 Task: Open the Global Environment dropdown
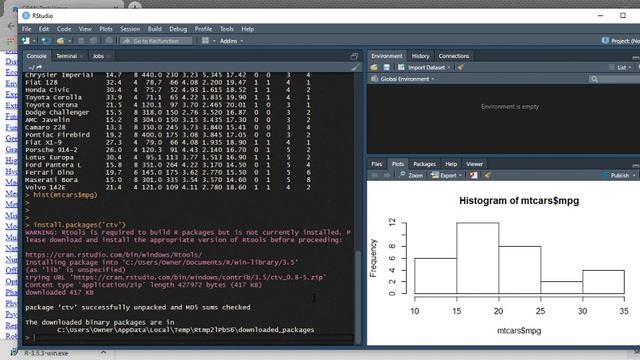pos(403,79)
